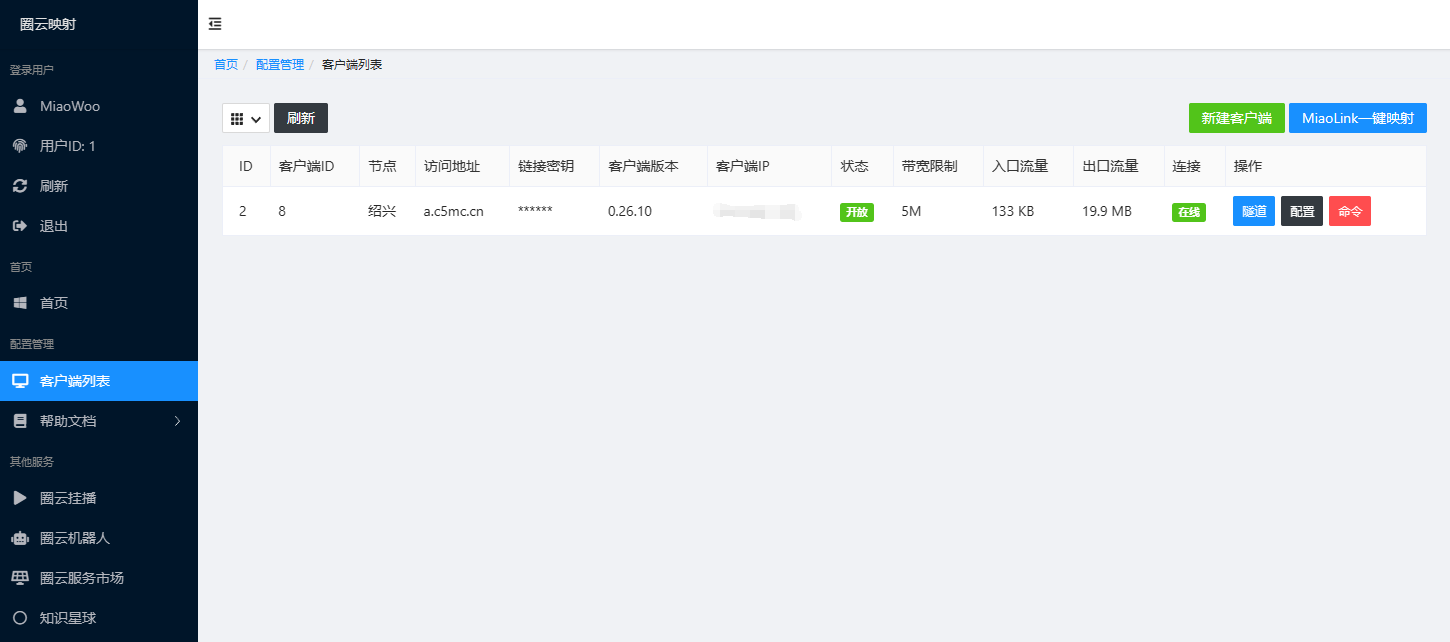This screenshot has height=642, width=1450.
Task: Select the user icon beside MiaoWoo
Action: (22, 105)
